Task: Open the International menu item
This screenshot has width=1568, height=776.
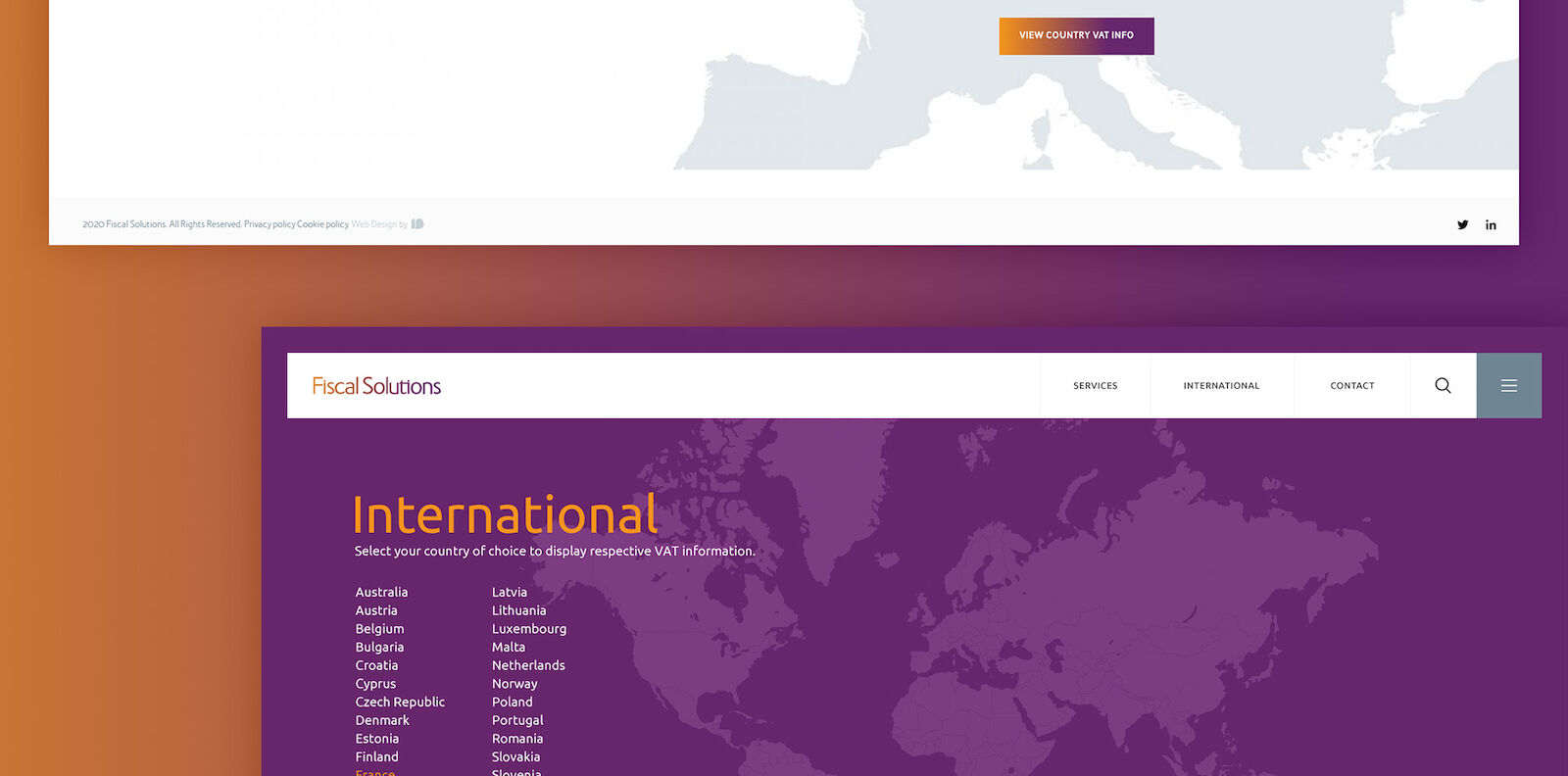Action: [1221, 385]
